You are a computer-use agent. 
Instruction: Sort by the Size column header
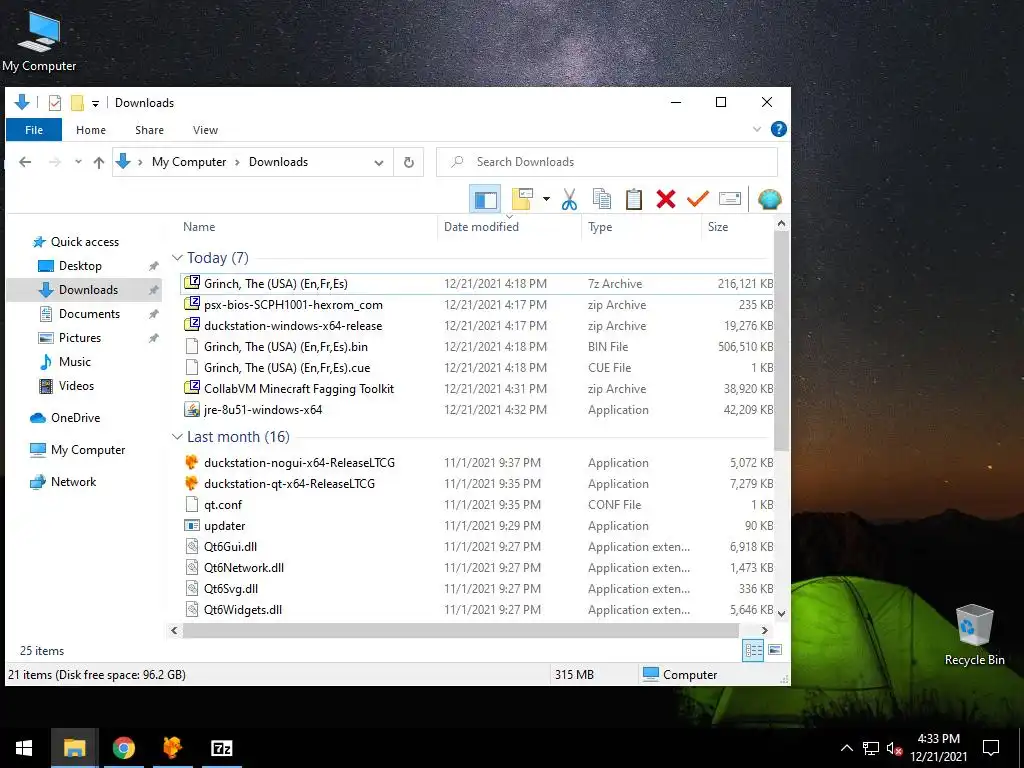tap(718, 227)
